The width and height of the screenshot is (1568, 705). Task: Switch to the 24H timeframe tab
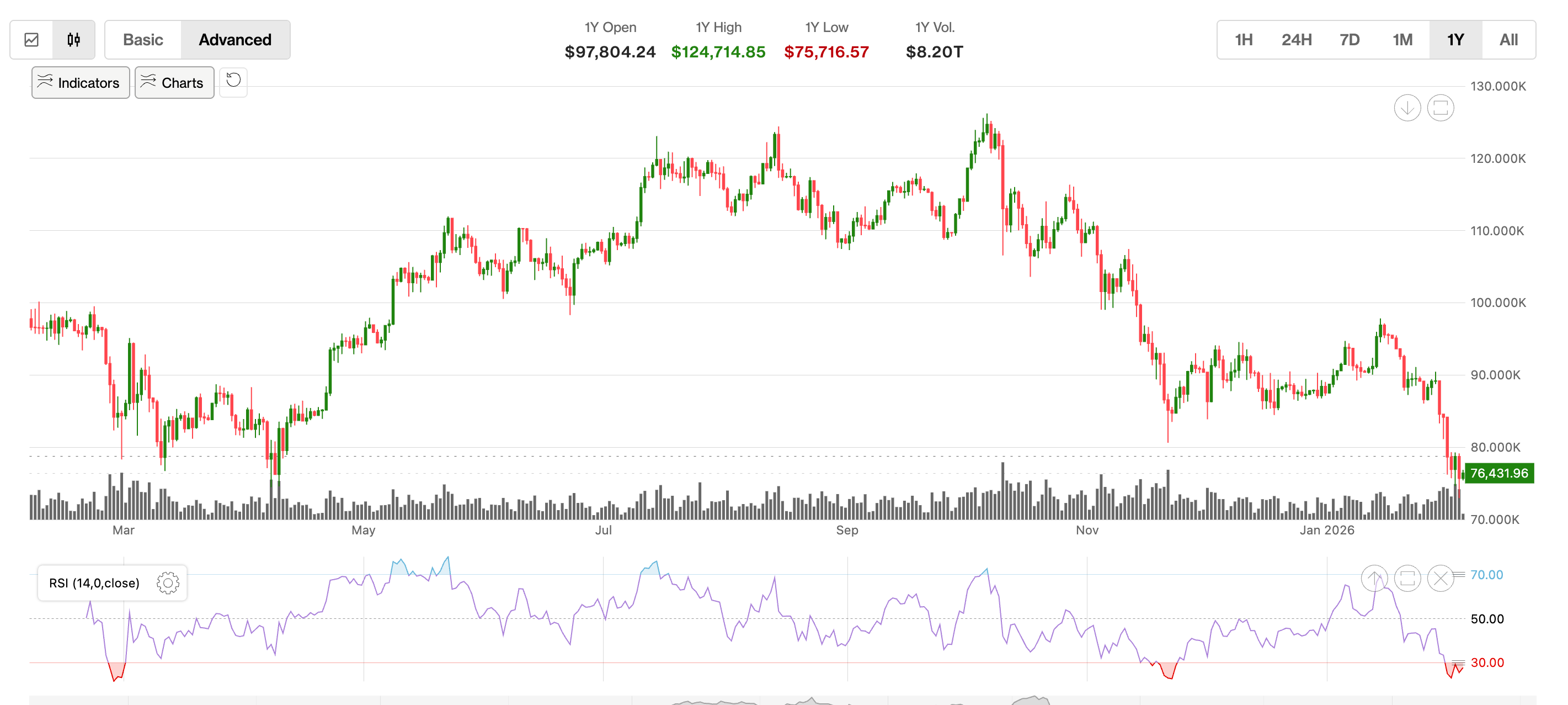pos(1297,40)
